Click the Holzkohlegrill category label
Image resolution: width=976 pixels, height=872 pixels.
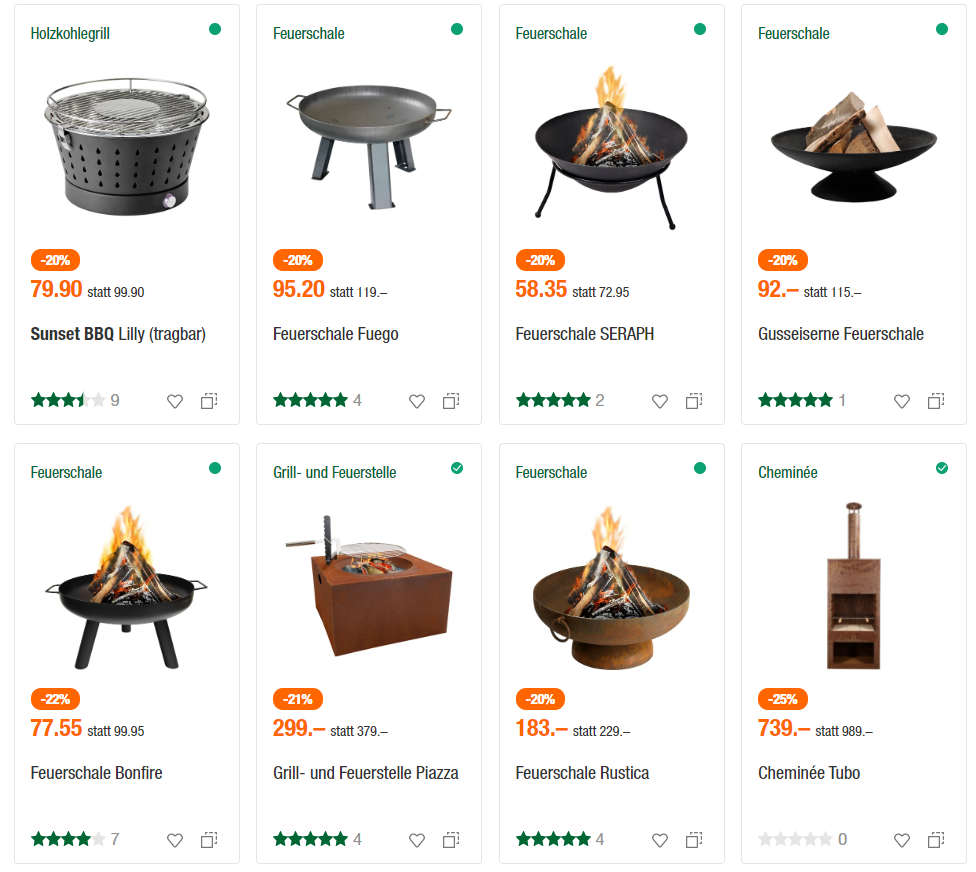pos(70,33)
